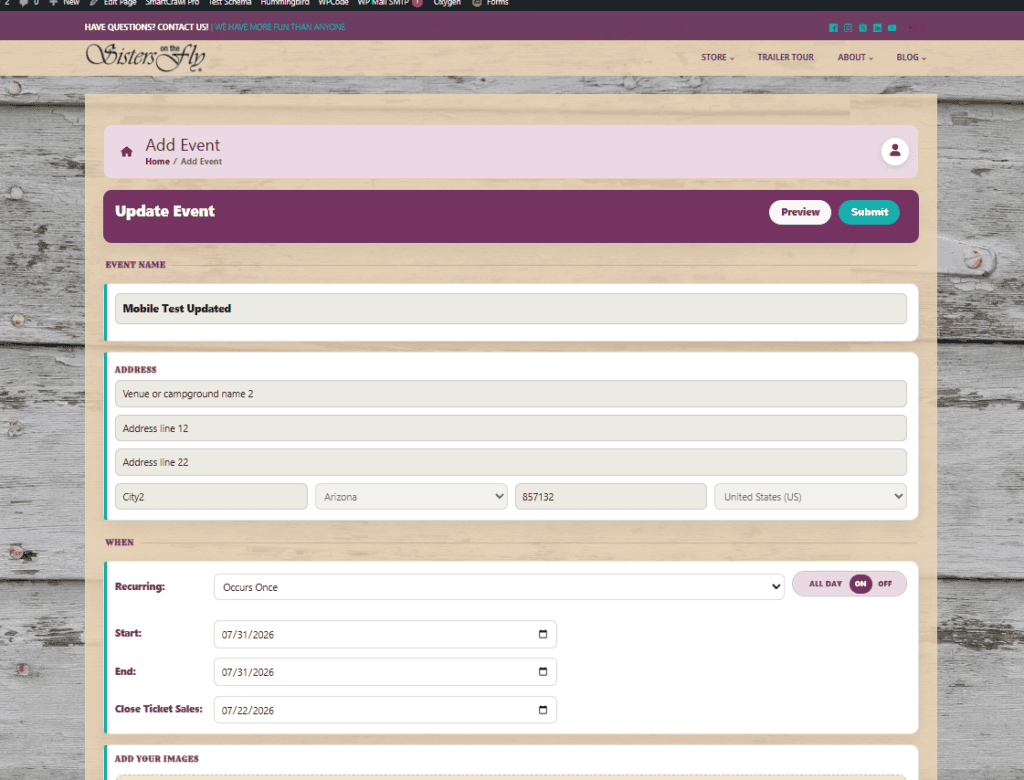
Task: Go to TRAILER TOUR page
Action: (x=786, y=57)
